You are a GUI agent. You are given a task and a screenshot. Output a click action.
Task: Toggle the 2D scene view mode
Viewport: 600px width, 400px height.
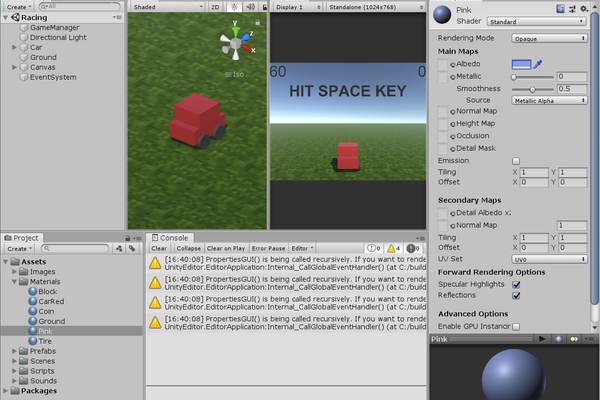215,7
